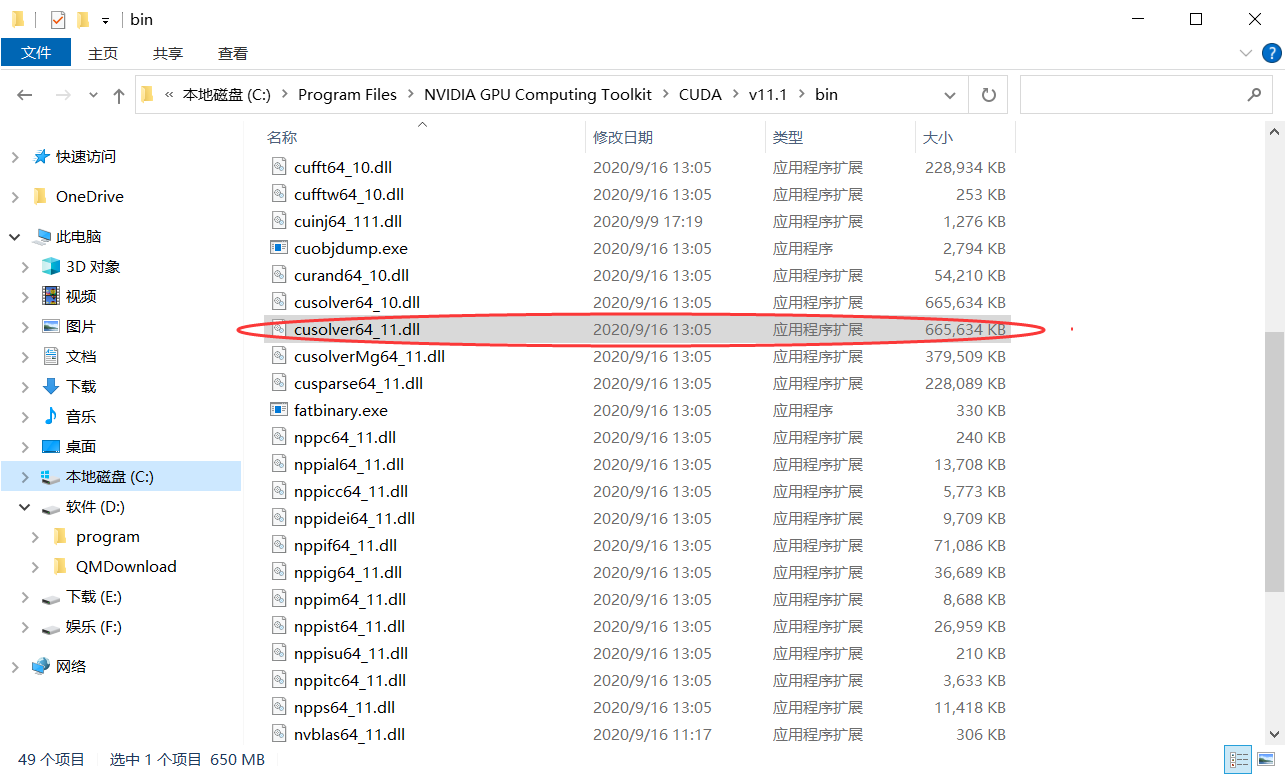1286x775 pixels.
Task: Click the 网络 icon in the navigation pane
Action: coord(40,665)
